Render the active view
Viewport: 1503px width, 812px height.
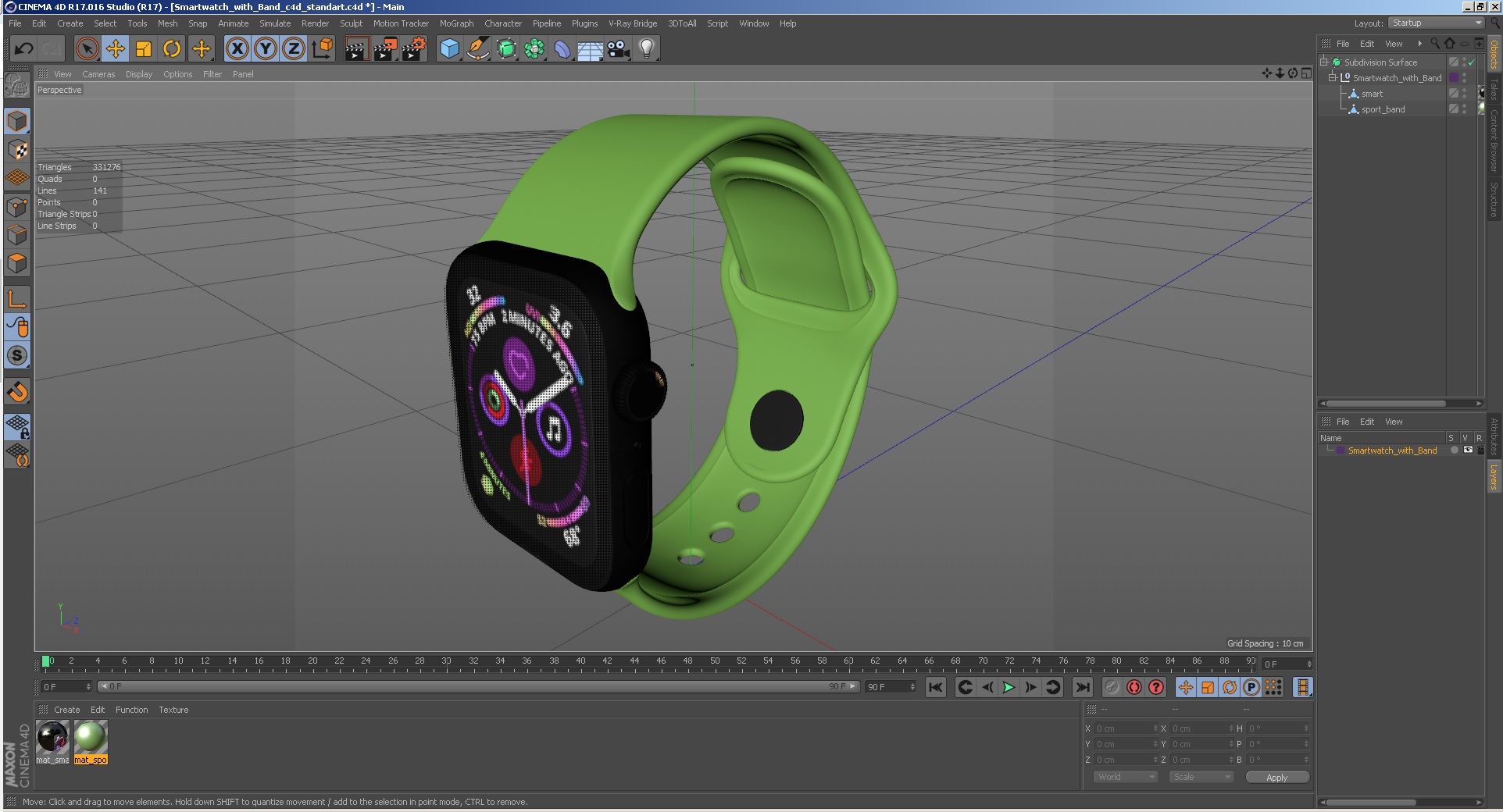[x=356, y=49]
